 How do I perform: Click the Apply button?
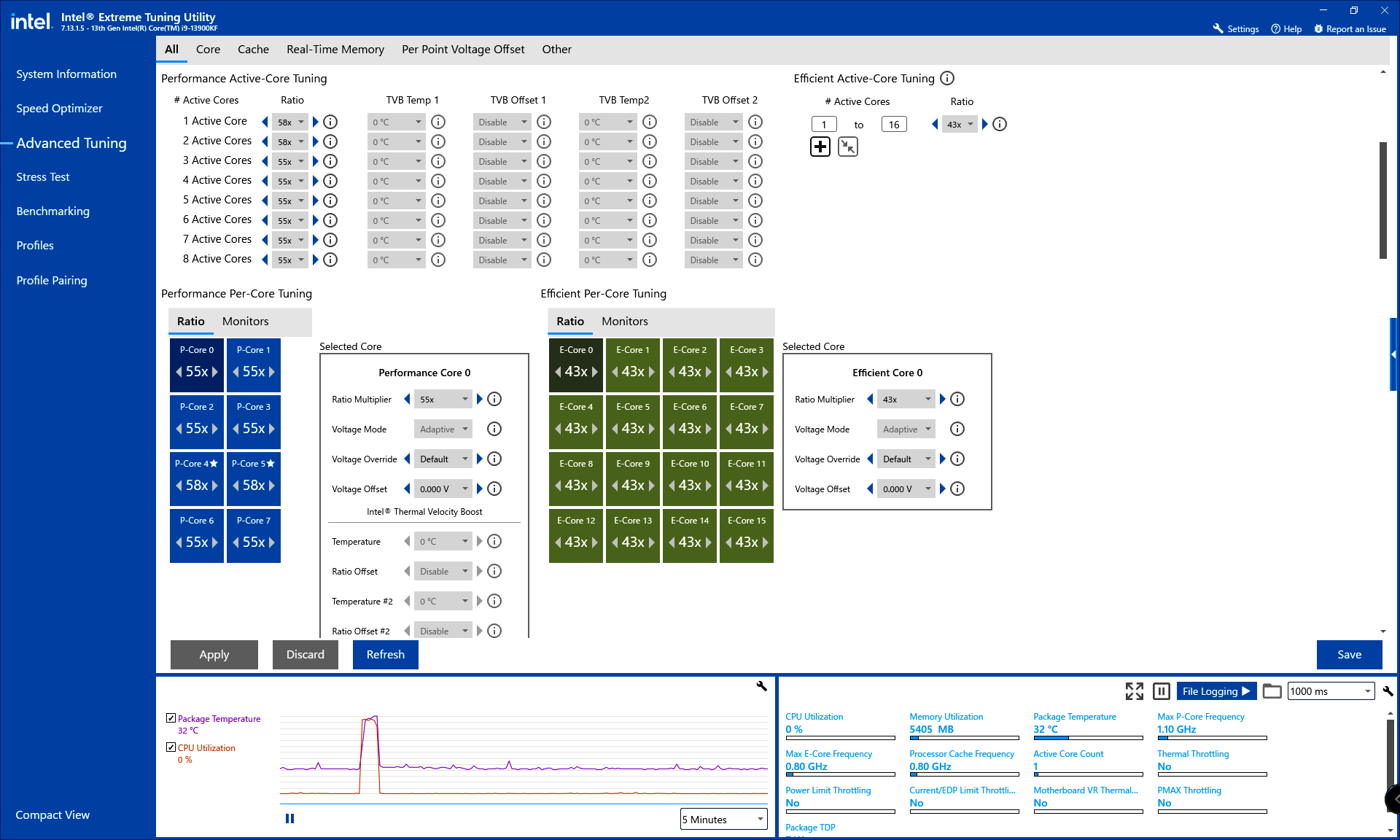(214, 654)
